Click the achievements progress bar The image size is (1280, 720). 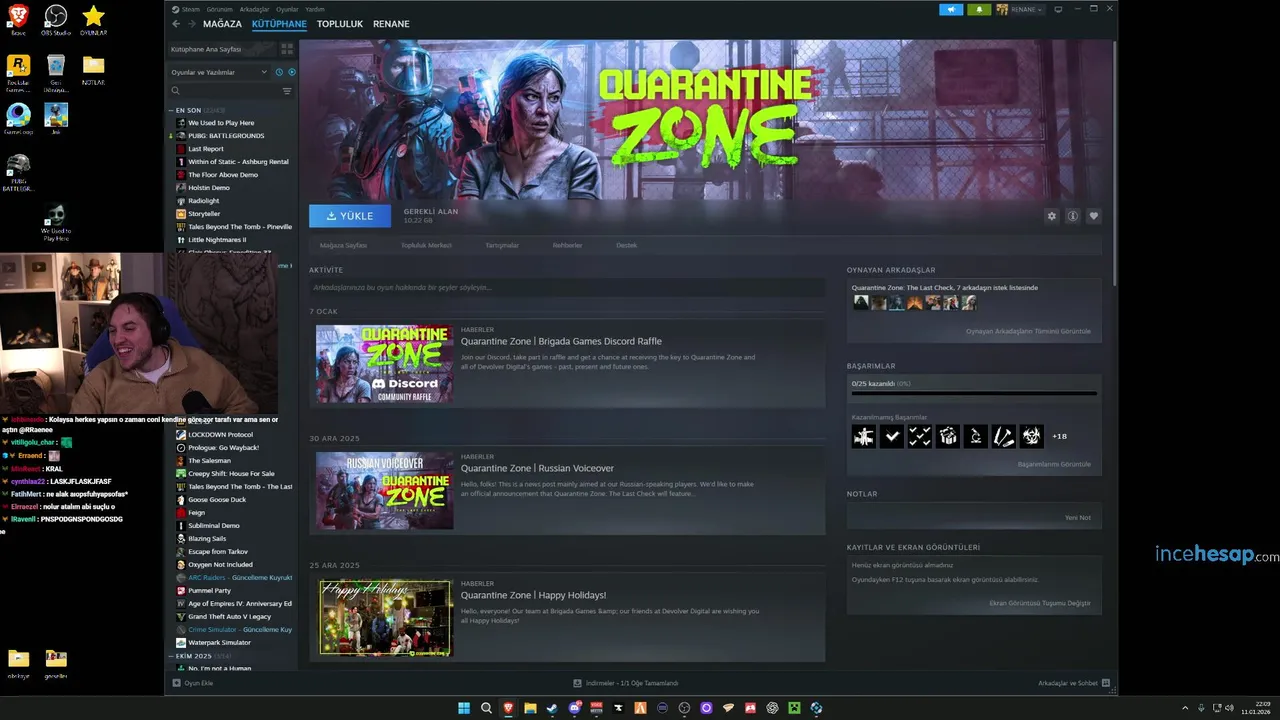tap(974, 393)
